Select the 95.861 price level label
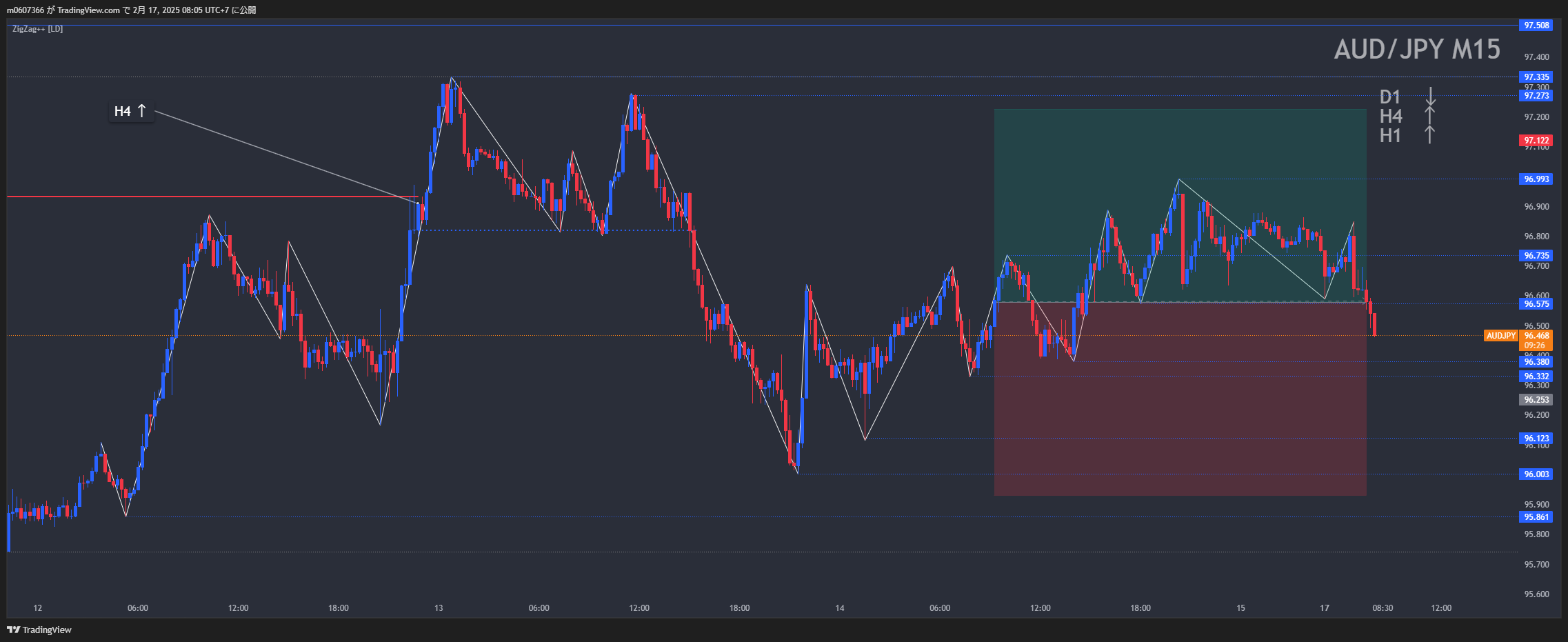Screen dimensions: 1568x642 click(1536, 517)
